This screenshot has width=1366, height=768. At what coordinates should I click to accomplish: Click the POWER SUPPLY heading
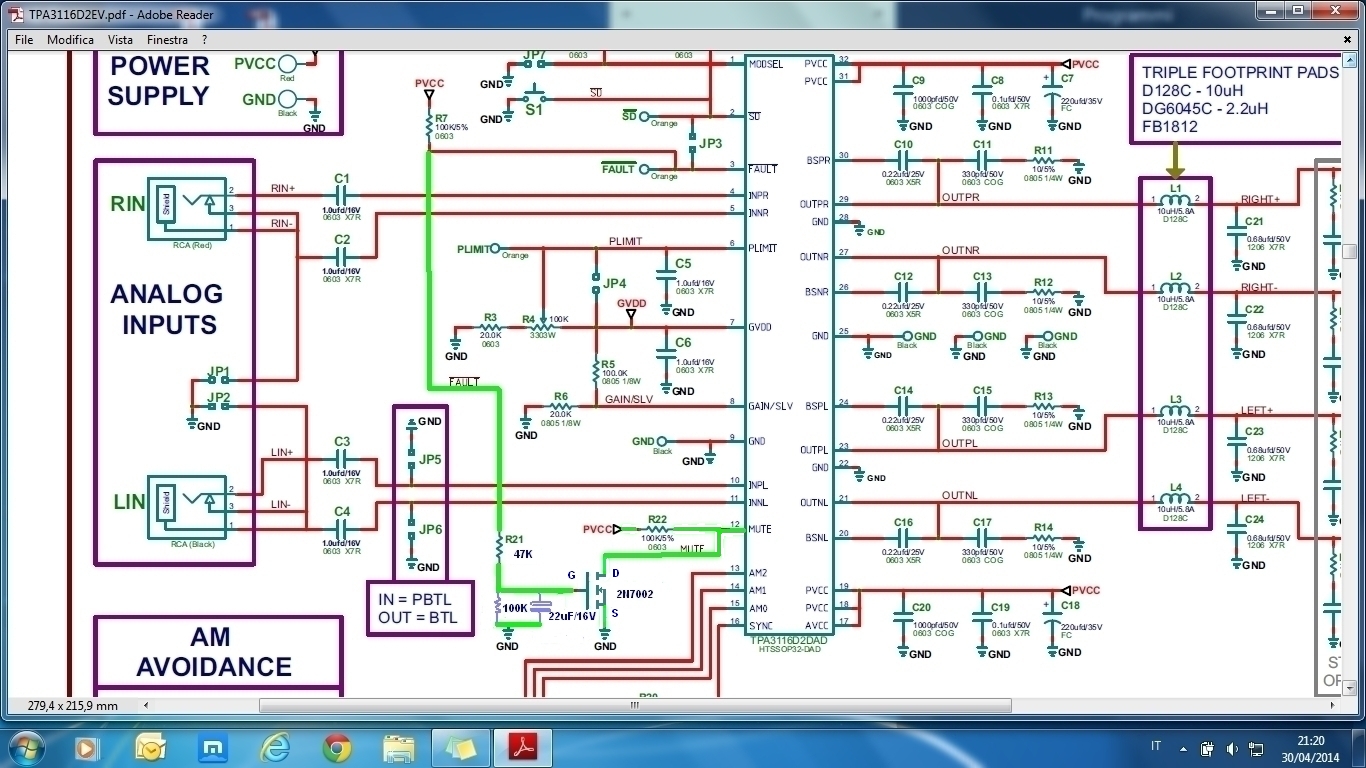click(x=159, y=81)
